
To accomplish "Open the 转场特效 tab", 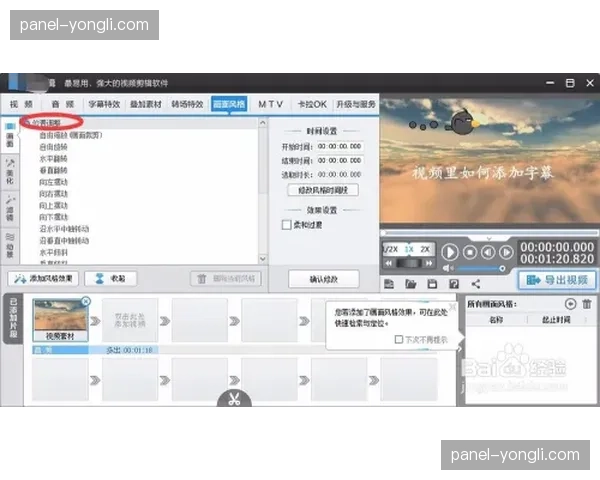I will (x=187, y=104).
